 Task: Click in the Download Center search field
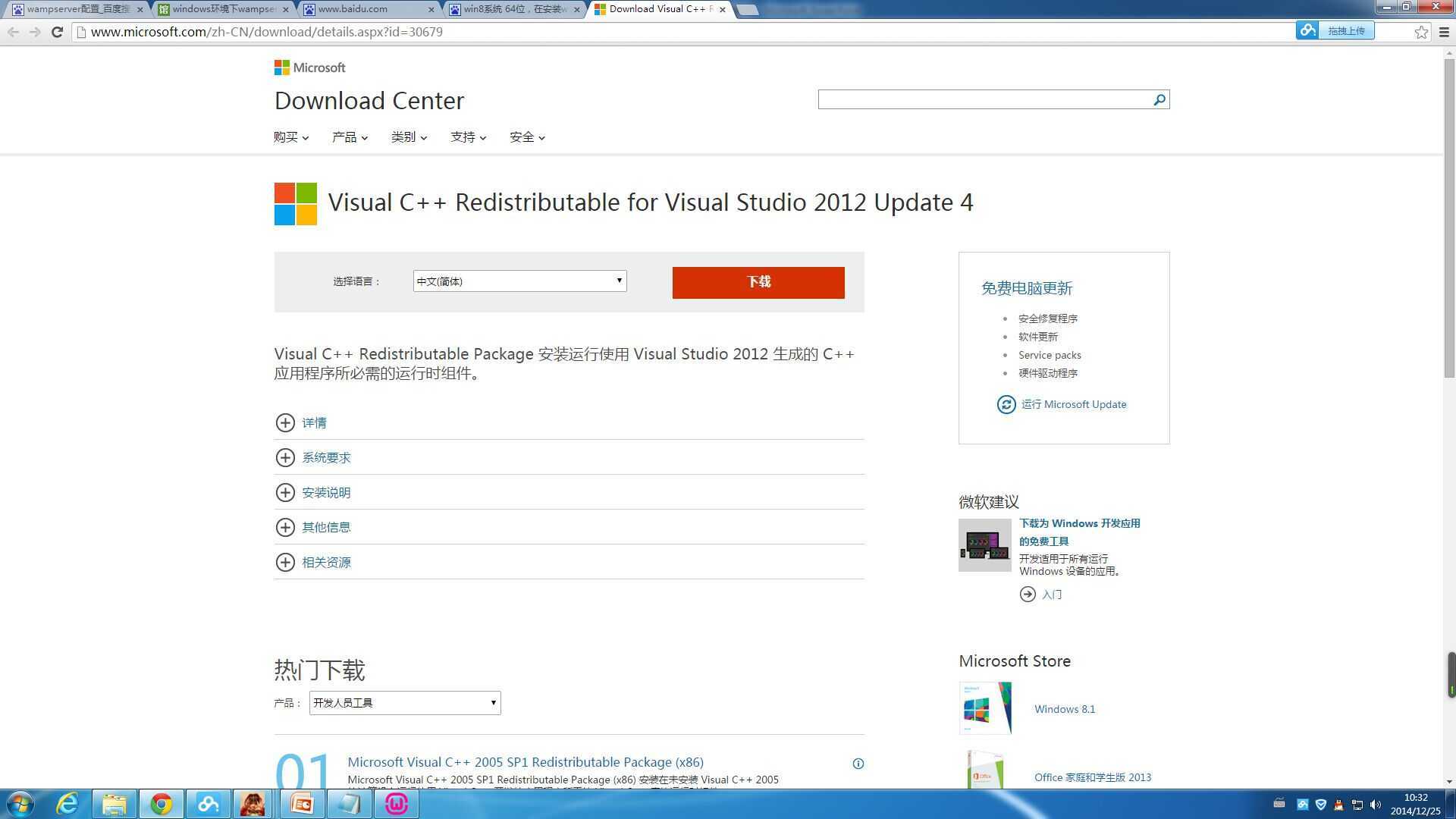pos(984,99)
